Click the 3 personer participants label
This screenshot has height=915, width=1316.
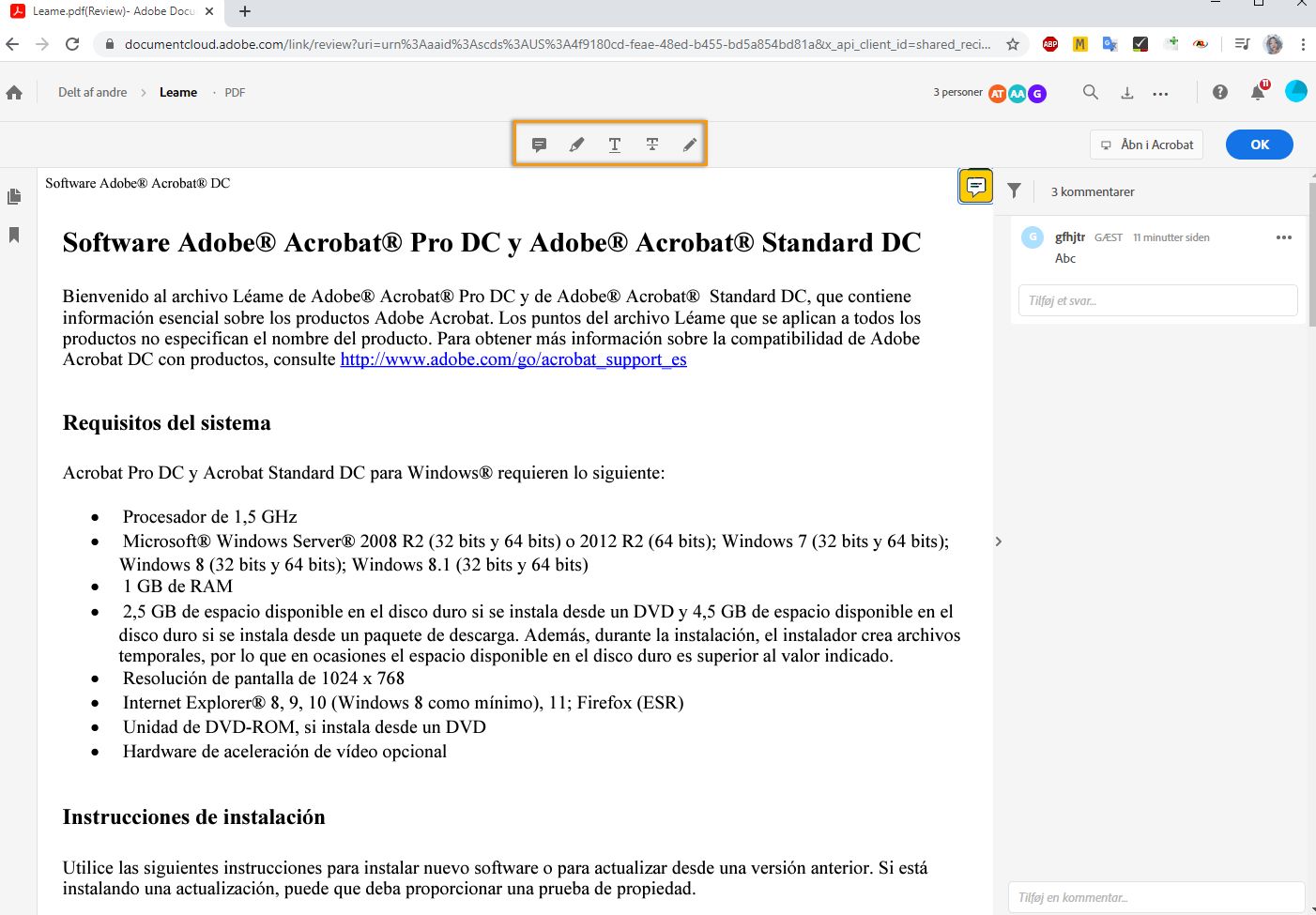tap(957, 92)
